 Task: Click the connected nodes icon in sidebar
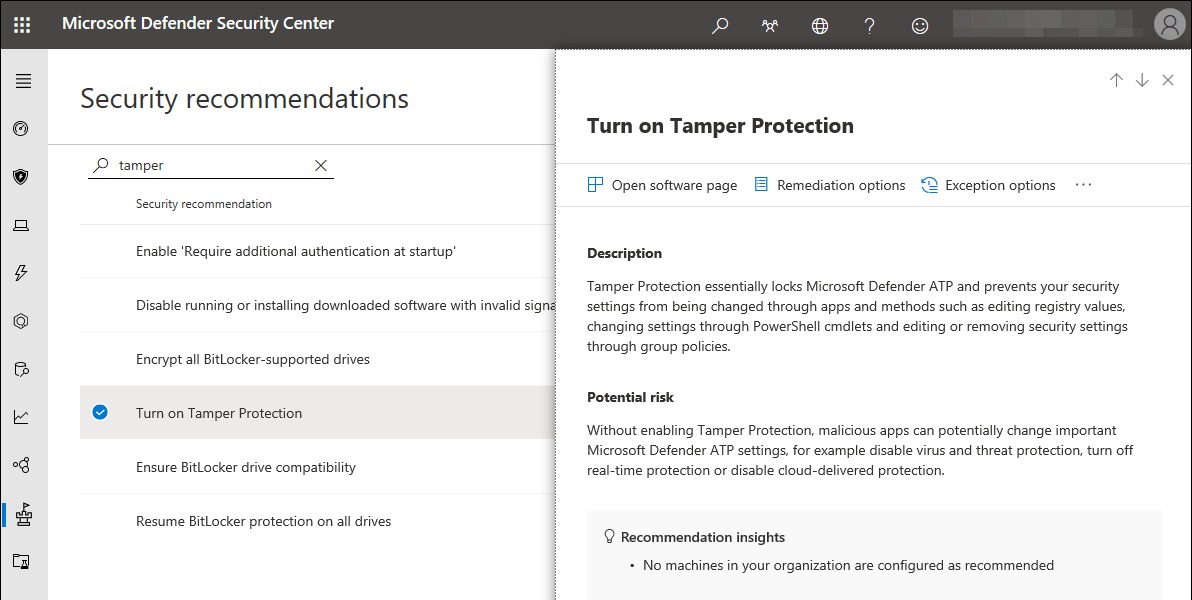click(x=21, y=465)
